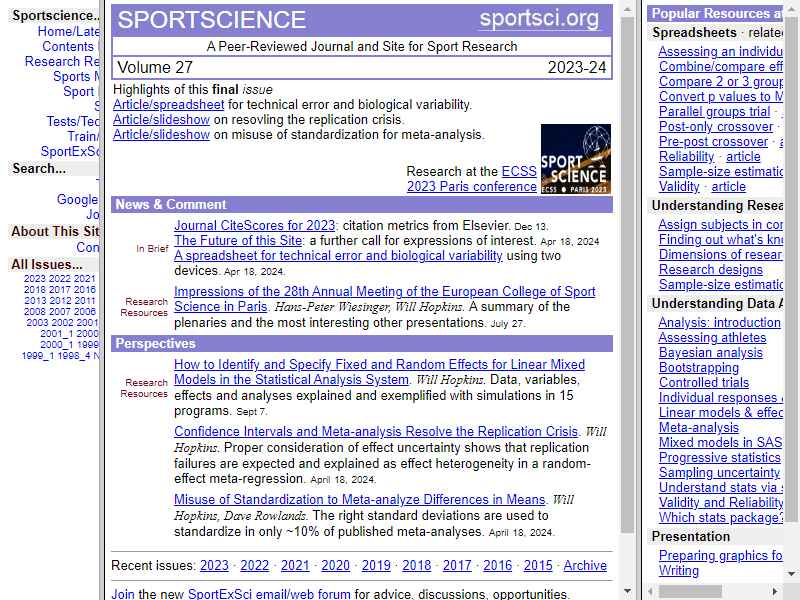Open Article/spreadsheet link for technical error
Screen dimensions: 800x600
168,105
